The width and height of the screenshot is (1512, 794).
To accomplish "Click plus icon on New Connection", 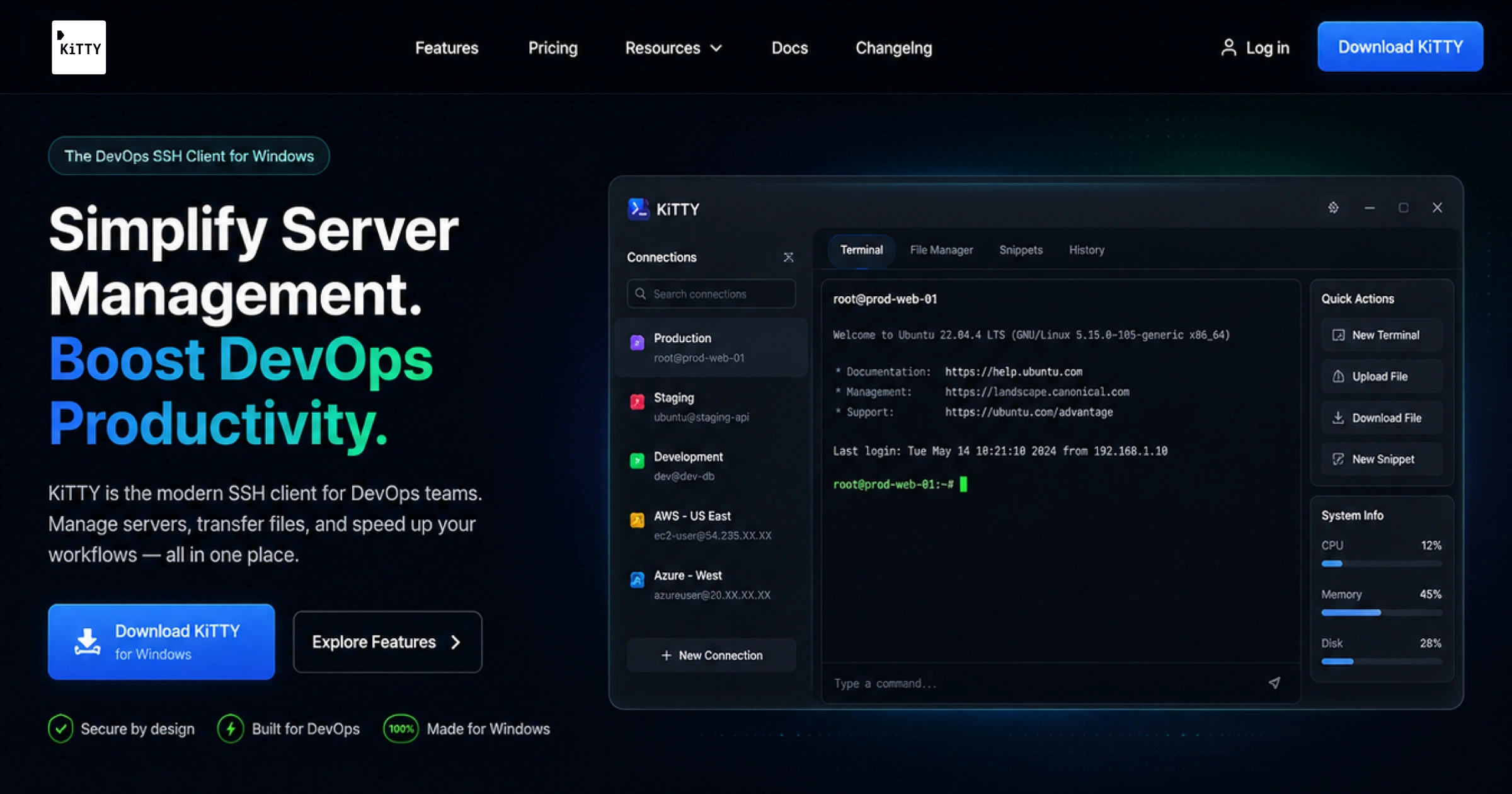I will click(666, 655).
